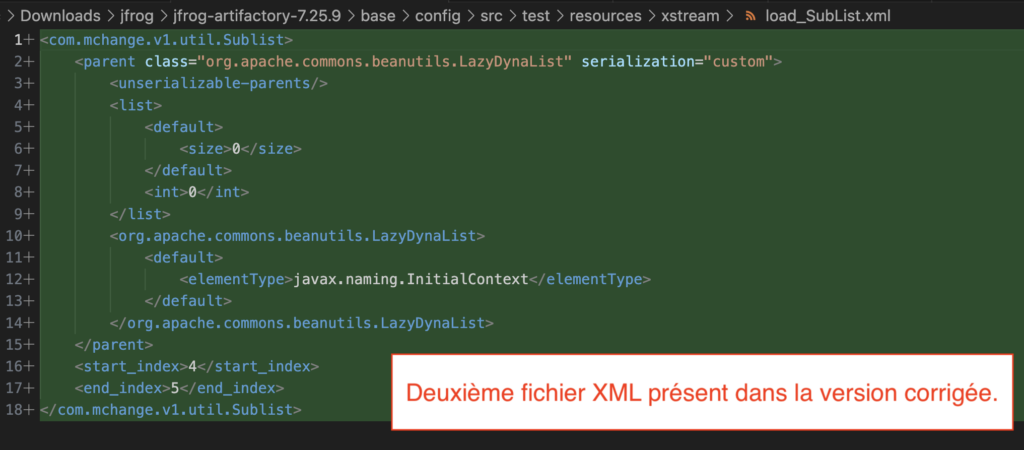This screenshot has width=1024, height=450.
Task: Click the base breadcrumb segment
Action: [378, 16]
